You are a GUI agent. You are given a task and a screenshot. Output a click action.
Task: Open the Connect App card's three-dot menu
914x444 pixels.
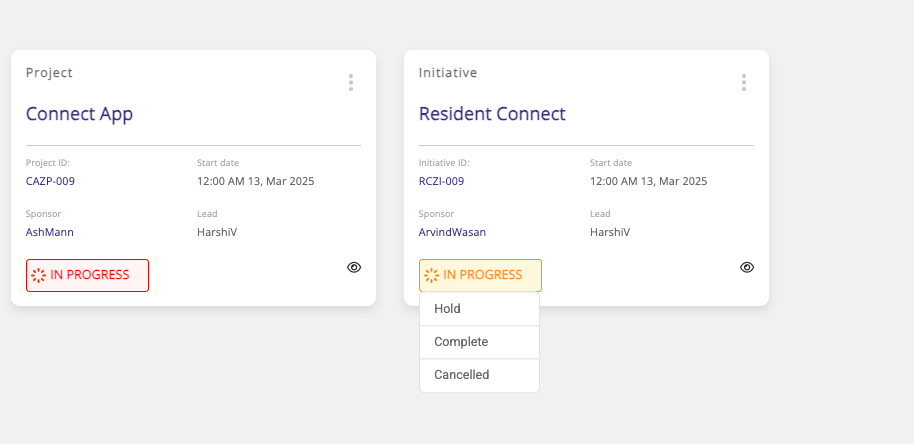pyautogui.click(x=351, y=83)
